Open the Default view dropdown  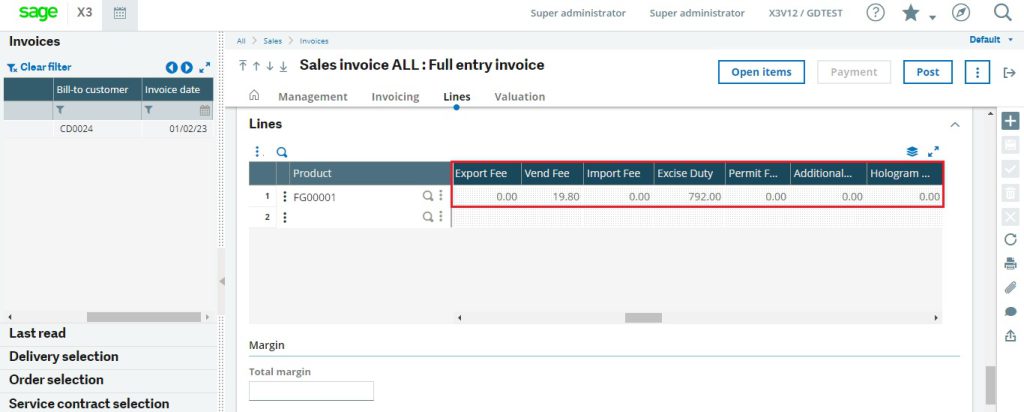tap(989, 40)
